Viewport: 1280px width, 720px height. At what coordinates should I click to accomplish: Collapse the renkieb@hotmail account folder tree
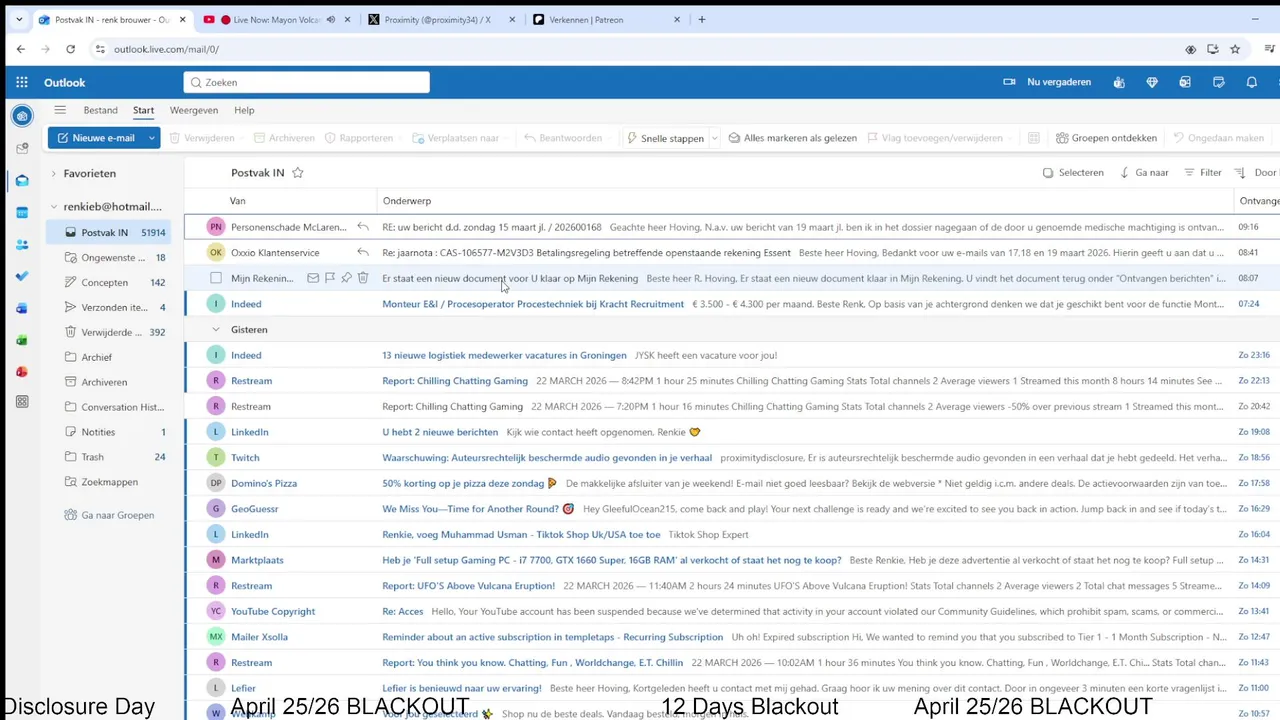[x=54, y=207]
